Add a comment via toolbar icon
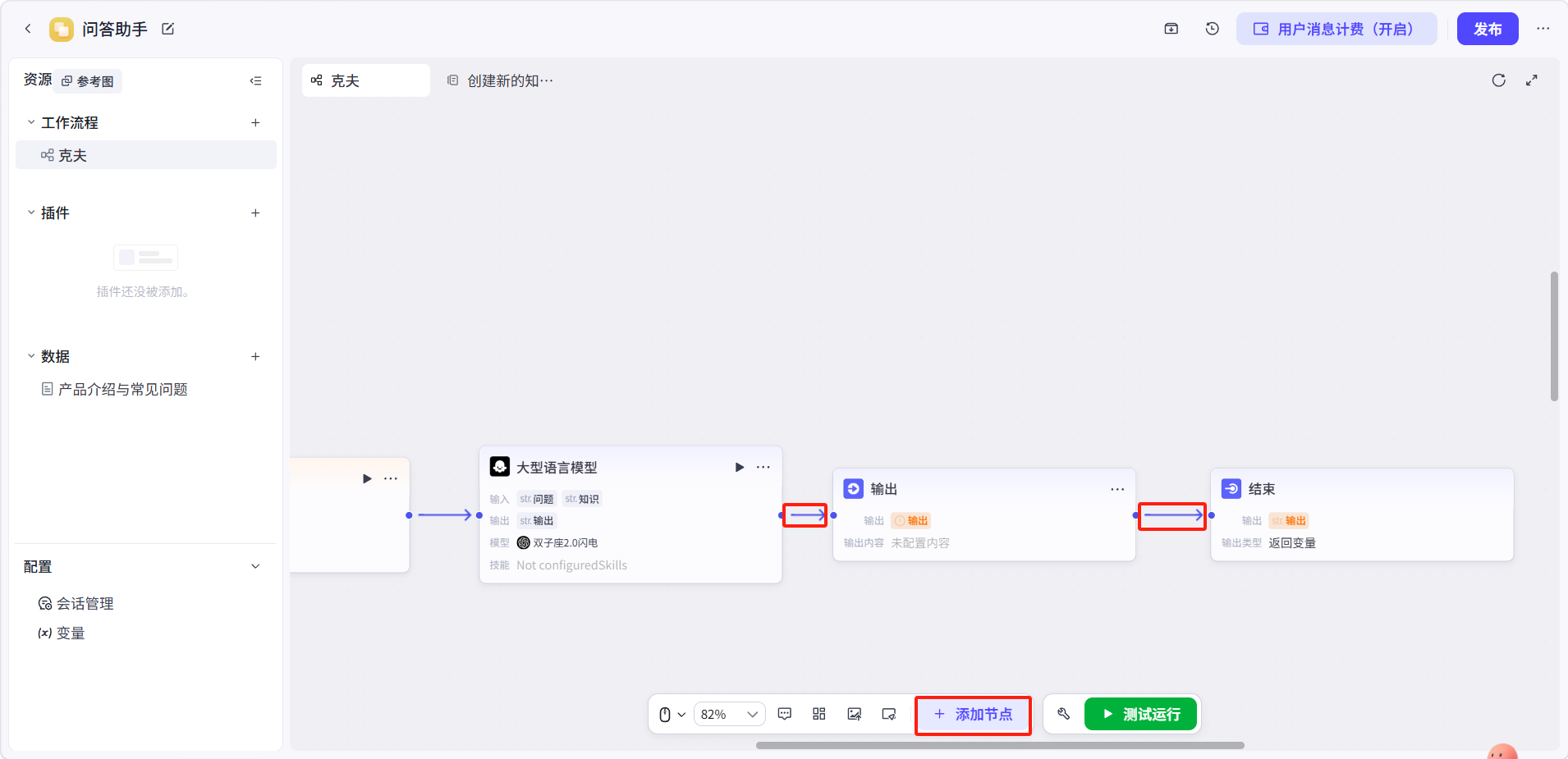Viewport: 1568px width, 759px height. (x=785, y=714)
